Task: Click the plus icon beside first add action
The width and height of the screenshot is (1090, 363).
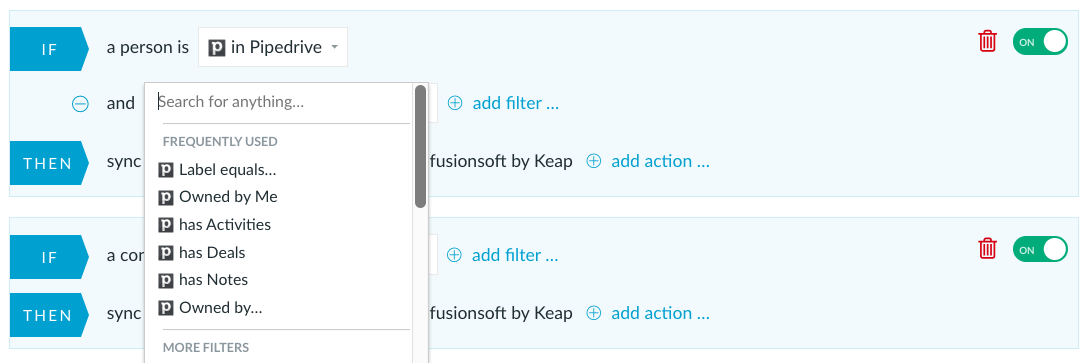Action: (594, 161)
